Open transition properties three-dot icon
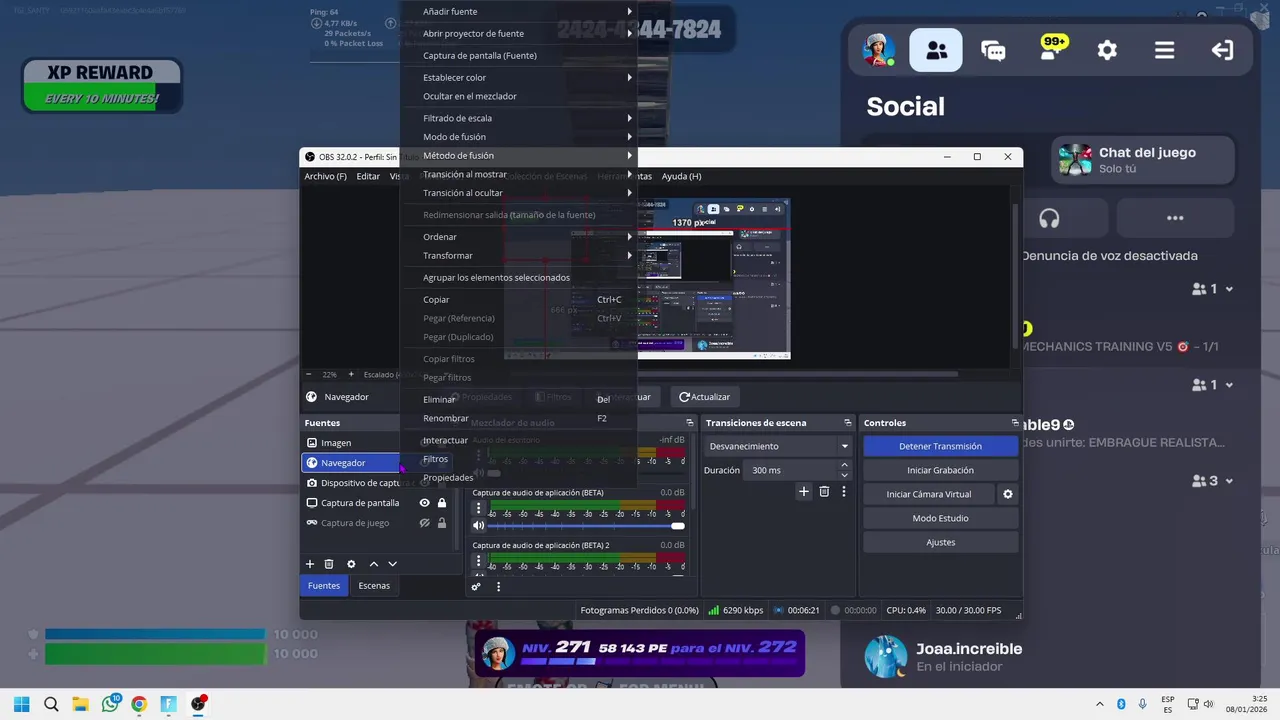 [844, 491]
